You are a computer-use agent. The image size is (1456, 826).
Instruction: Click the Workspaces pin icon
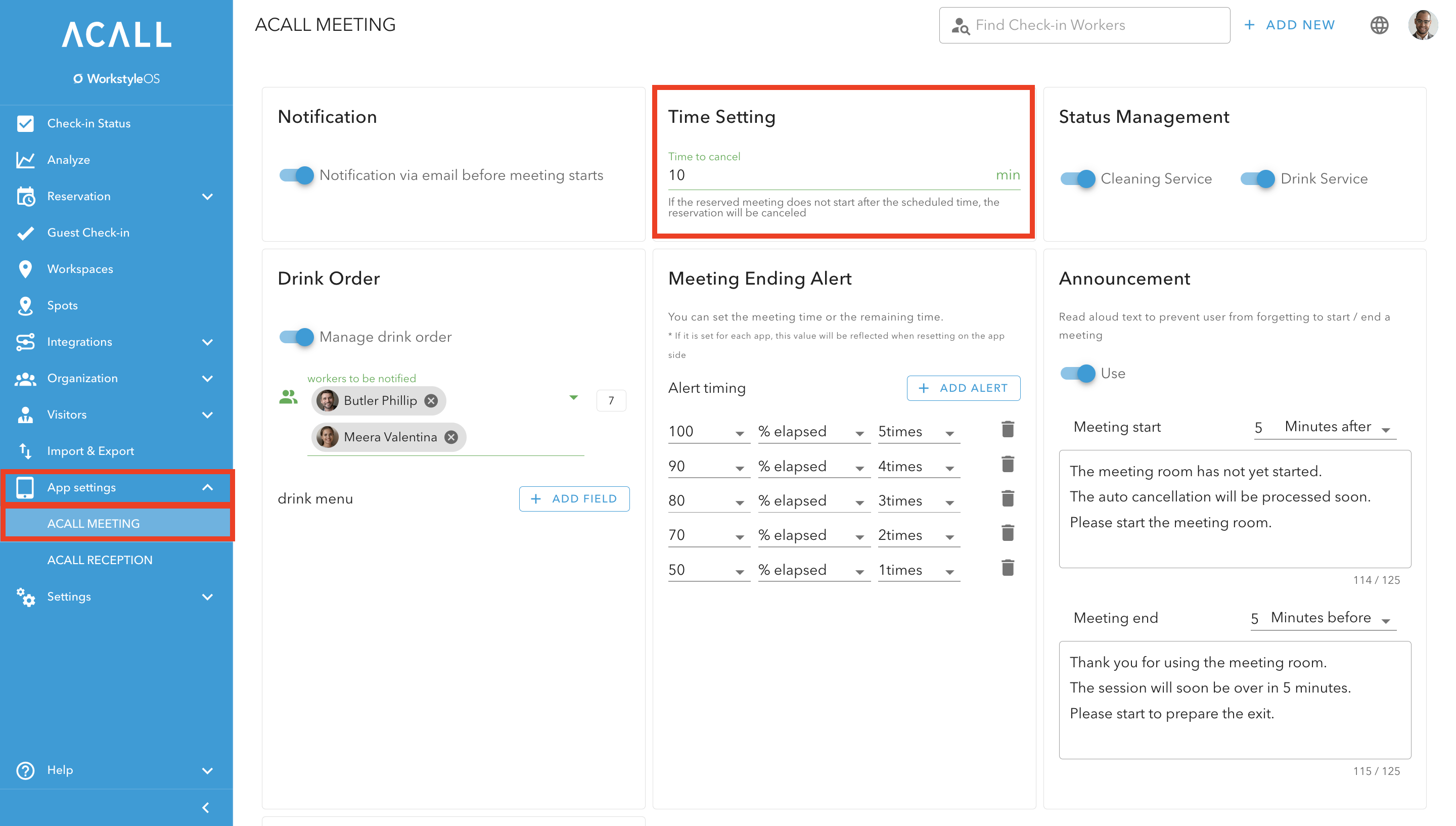coord(25,269)
